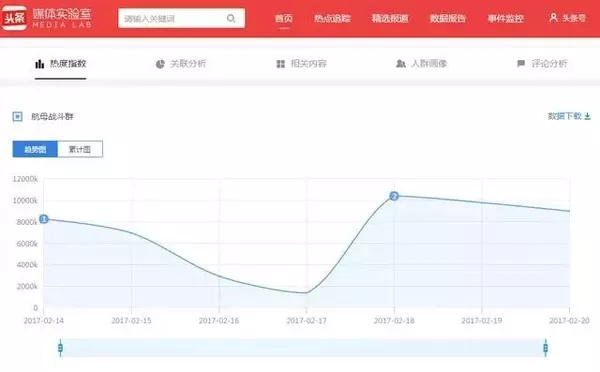Open the 头条号 user account icon
600x372 pixels.
[553, 17]
